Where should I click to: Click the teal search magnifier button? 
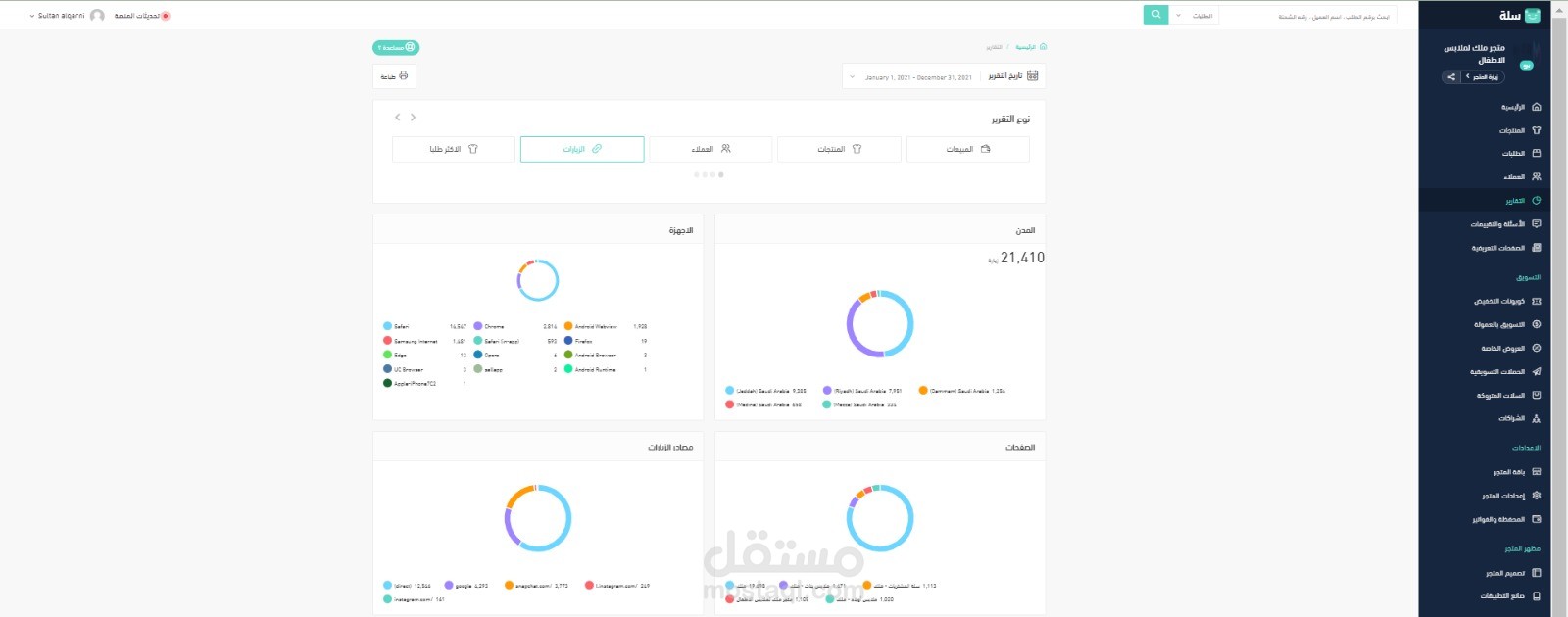[1155, 15]
